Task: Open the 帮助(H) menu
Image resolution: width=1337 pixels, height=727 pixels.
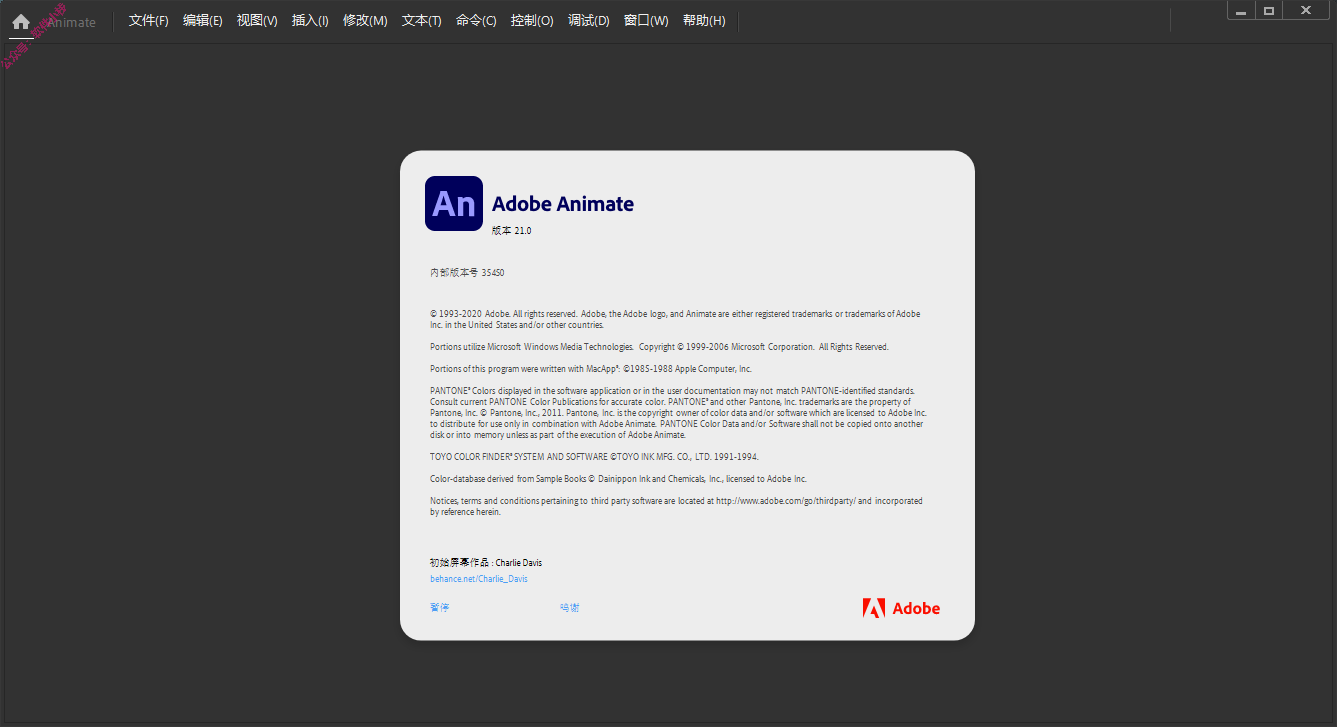Action: click(704, 21)
